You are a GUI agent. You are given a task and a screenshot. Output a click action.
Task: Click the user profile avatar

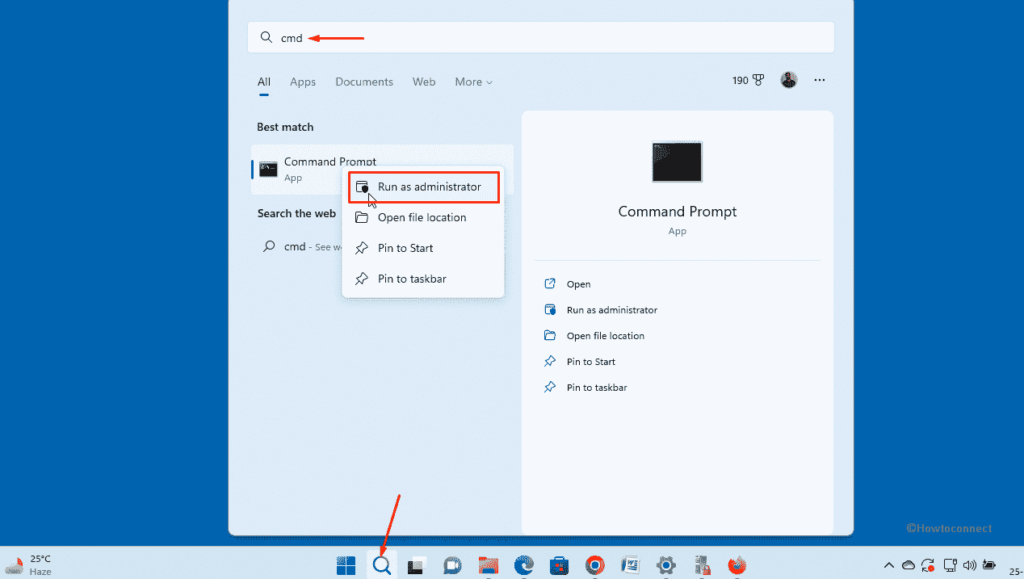[789, 80]
